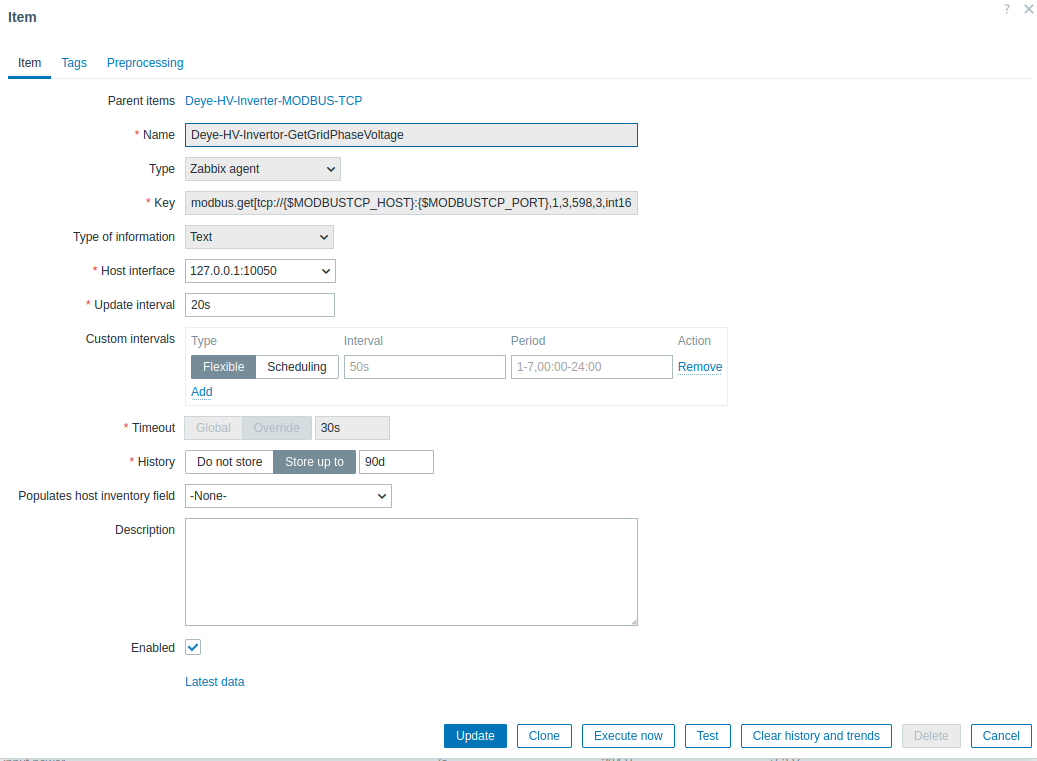Image resolution: width=1037 pixels, height=761 pixels.
Task: Toggle the Enabled checkbox
Action: (193, 647)
